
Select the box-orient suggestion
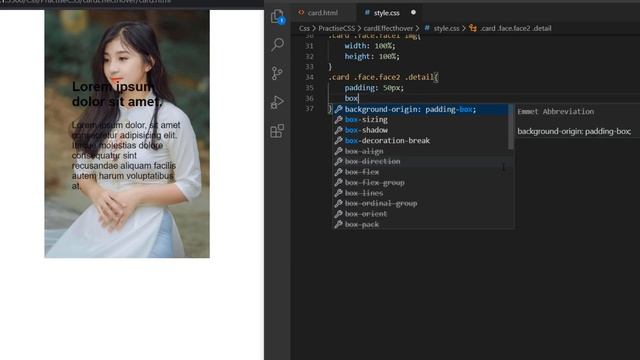(420, 214)
